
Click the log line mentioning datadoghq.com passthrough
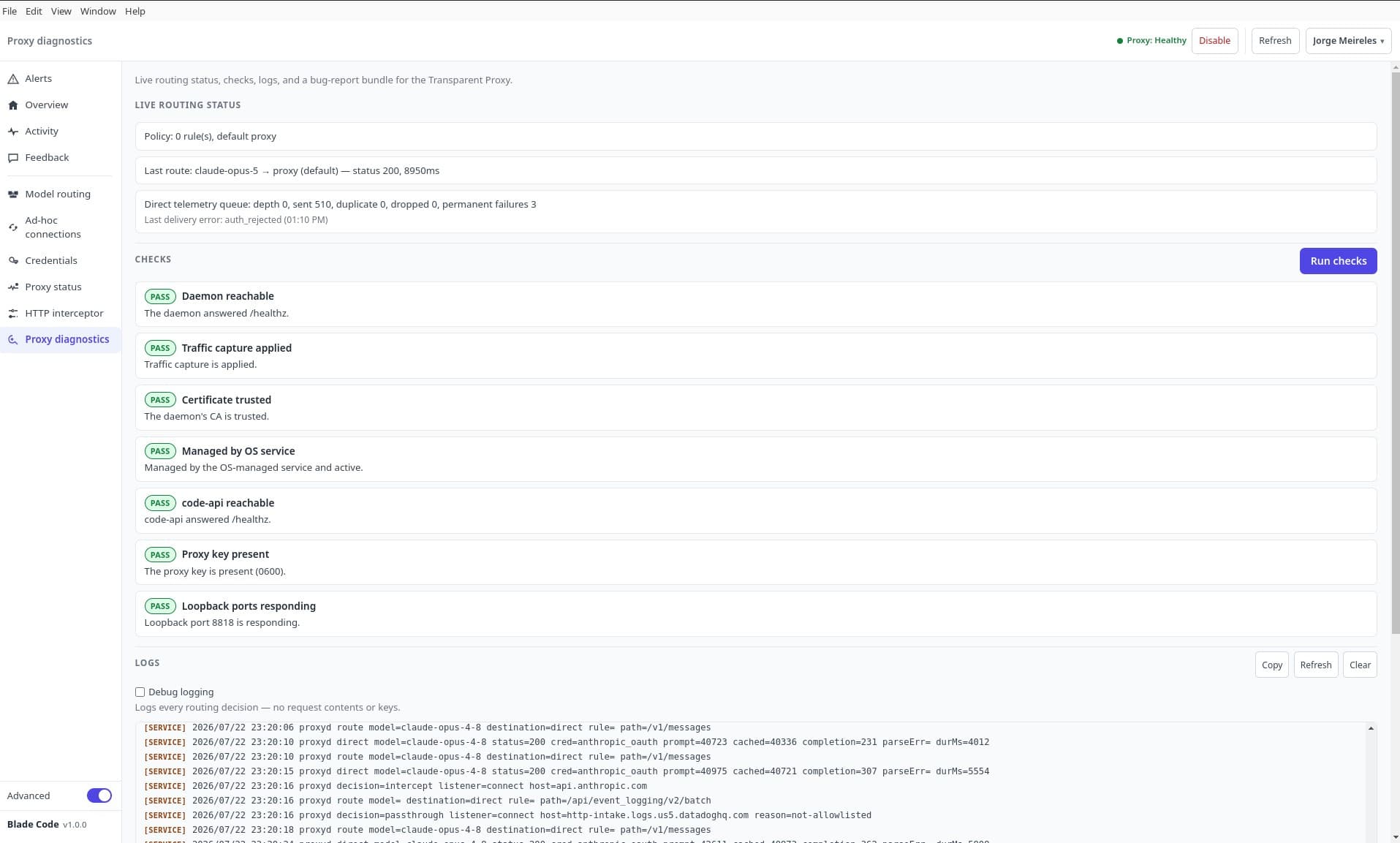tap(507, 815)
